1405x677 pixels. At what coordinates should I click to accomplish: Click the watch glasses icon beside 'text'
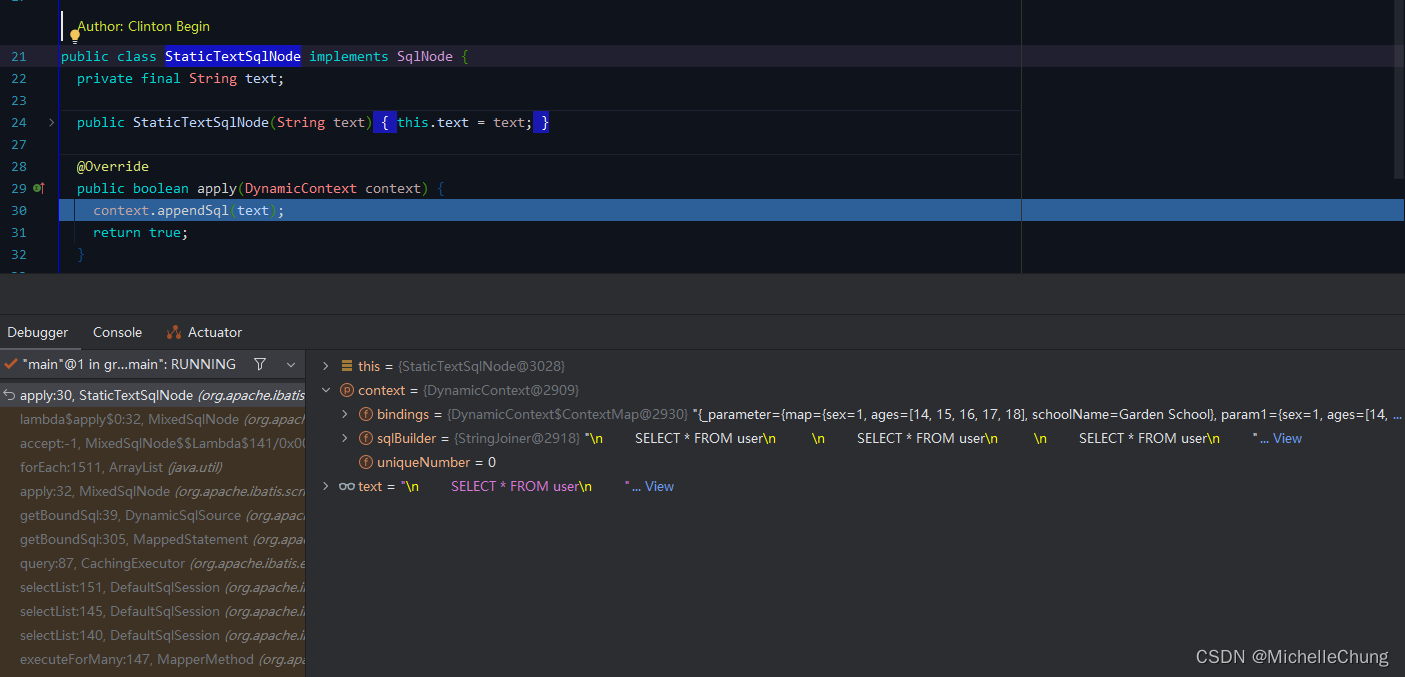click(347, 486)
